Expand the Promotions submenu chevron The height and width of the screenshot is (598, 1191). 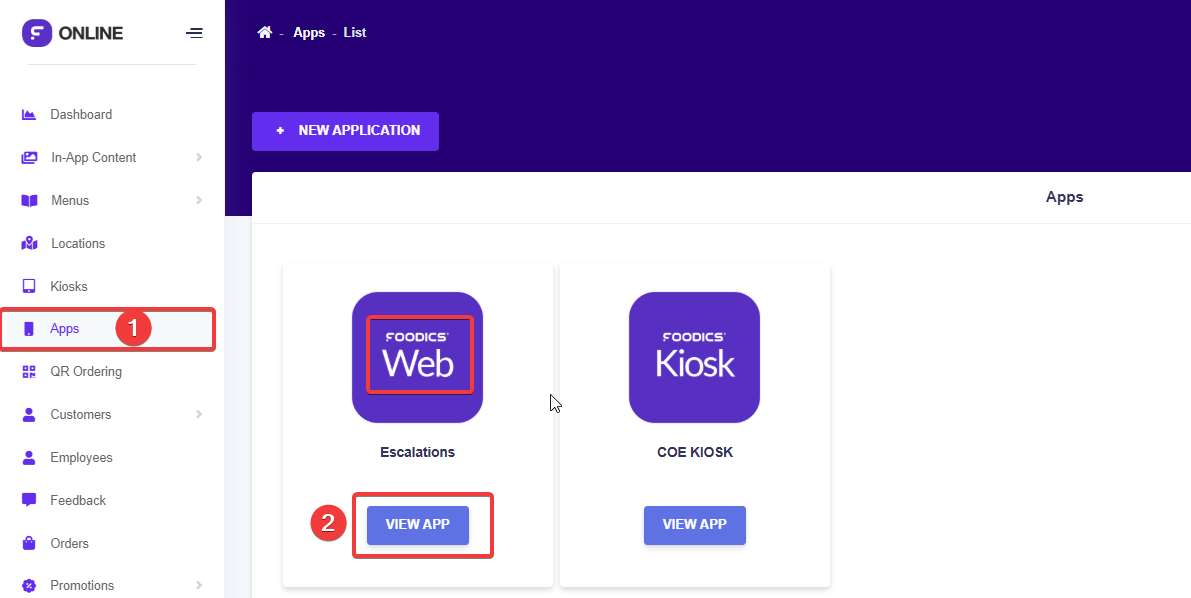coord(199,585)
